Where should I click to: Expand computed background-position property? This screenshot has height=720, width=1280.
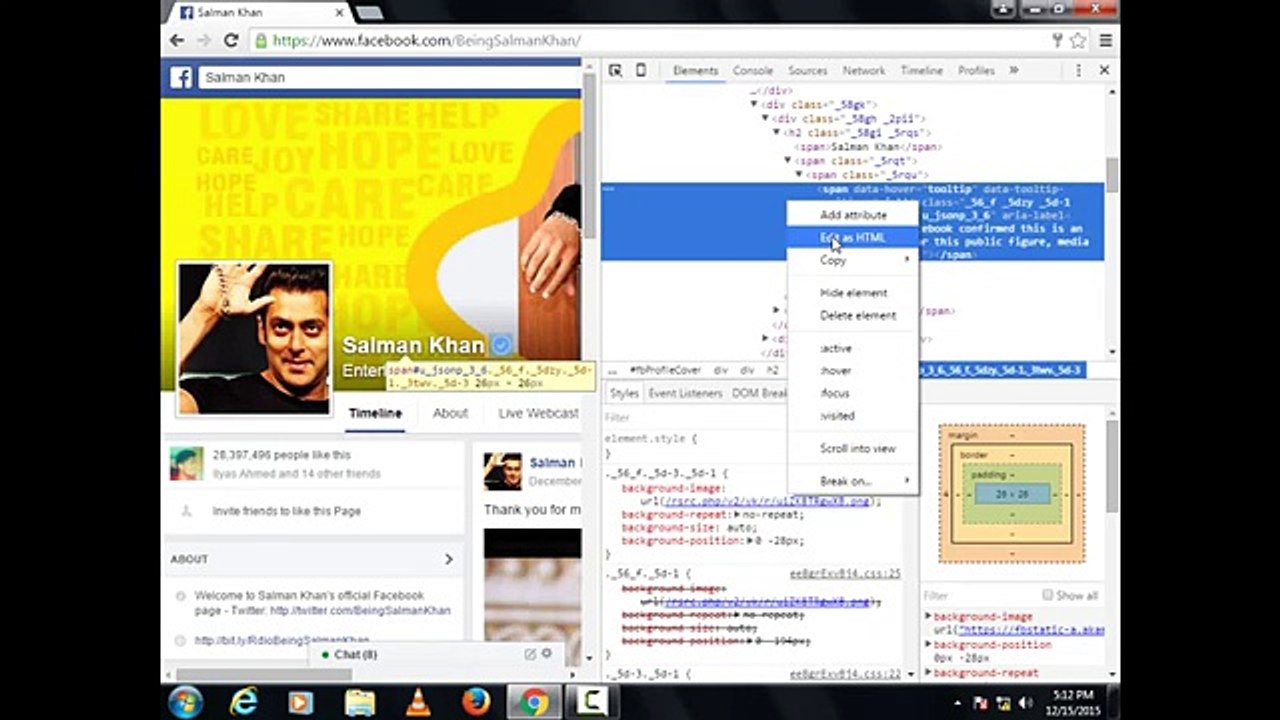(928, 645)
